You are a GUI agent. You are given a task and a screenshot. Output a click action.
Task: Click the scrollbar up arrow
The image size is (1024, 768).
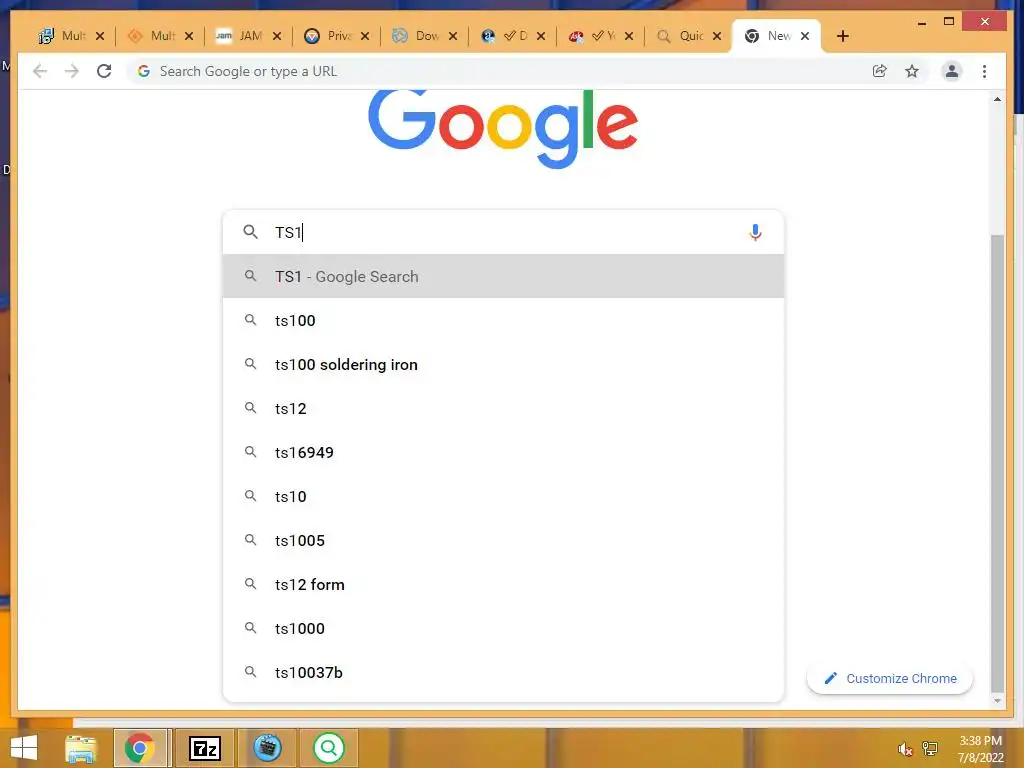point(997,99)
